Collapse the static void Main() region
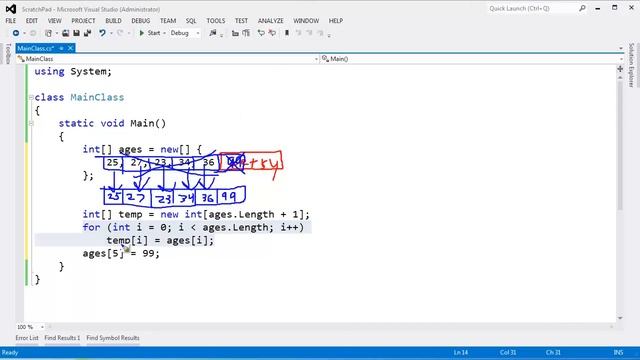640x360 pixels. (31, 123)
